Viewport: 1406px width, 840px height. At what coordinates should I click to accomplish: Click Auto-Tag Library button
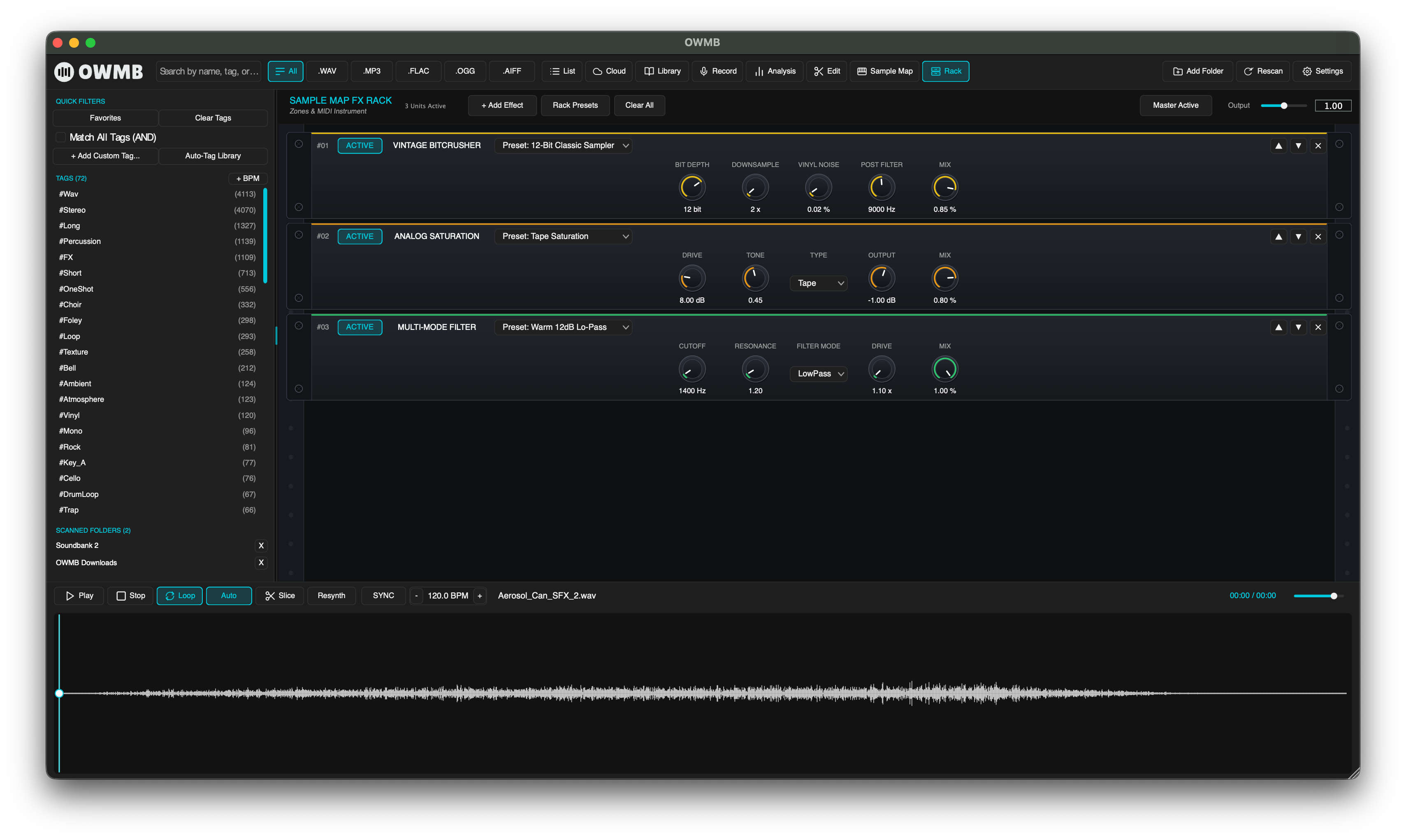[213, 155]
